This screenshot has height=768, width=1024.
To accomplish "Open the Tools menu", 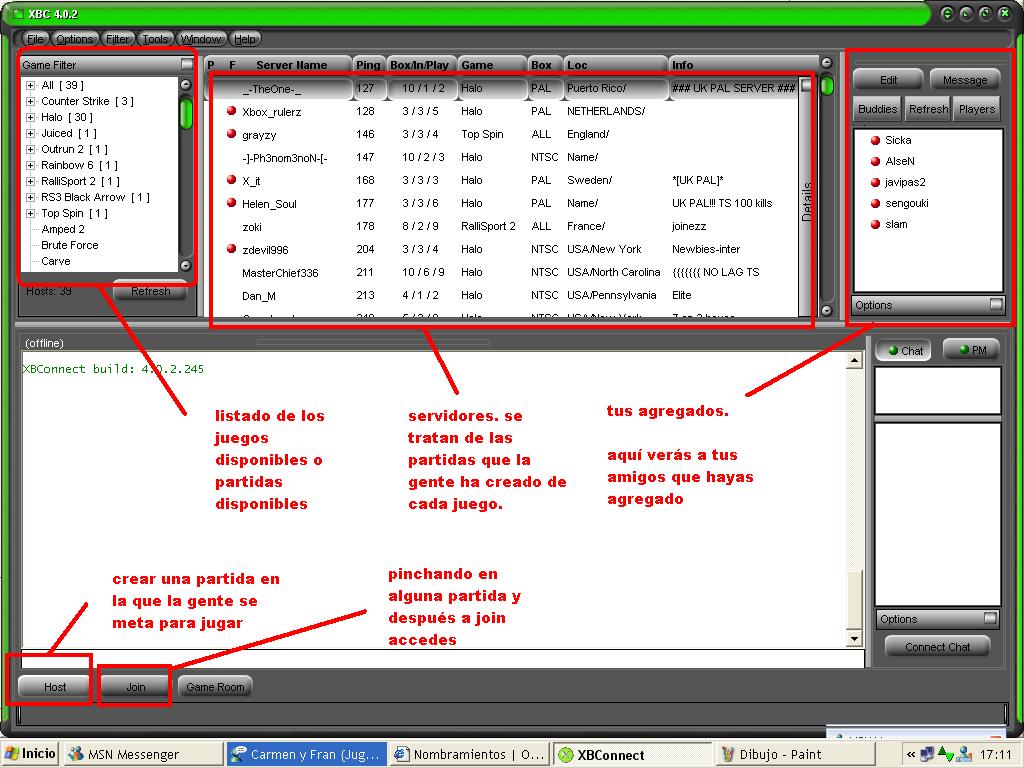I will tap(155, 39).
